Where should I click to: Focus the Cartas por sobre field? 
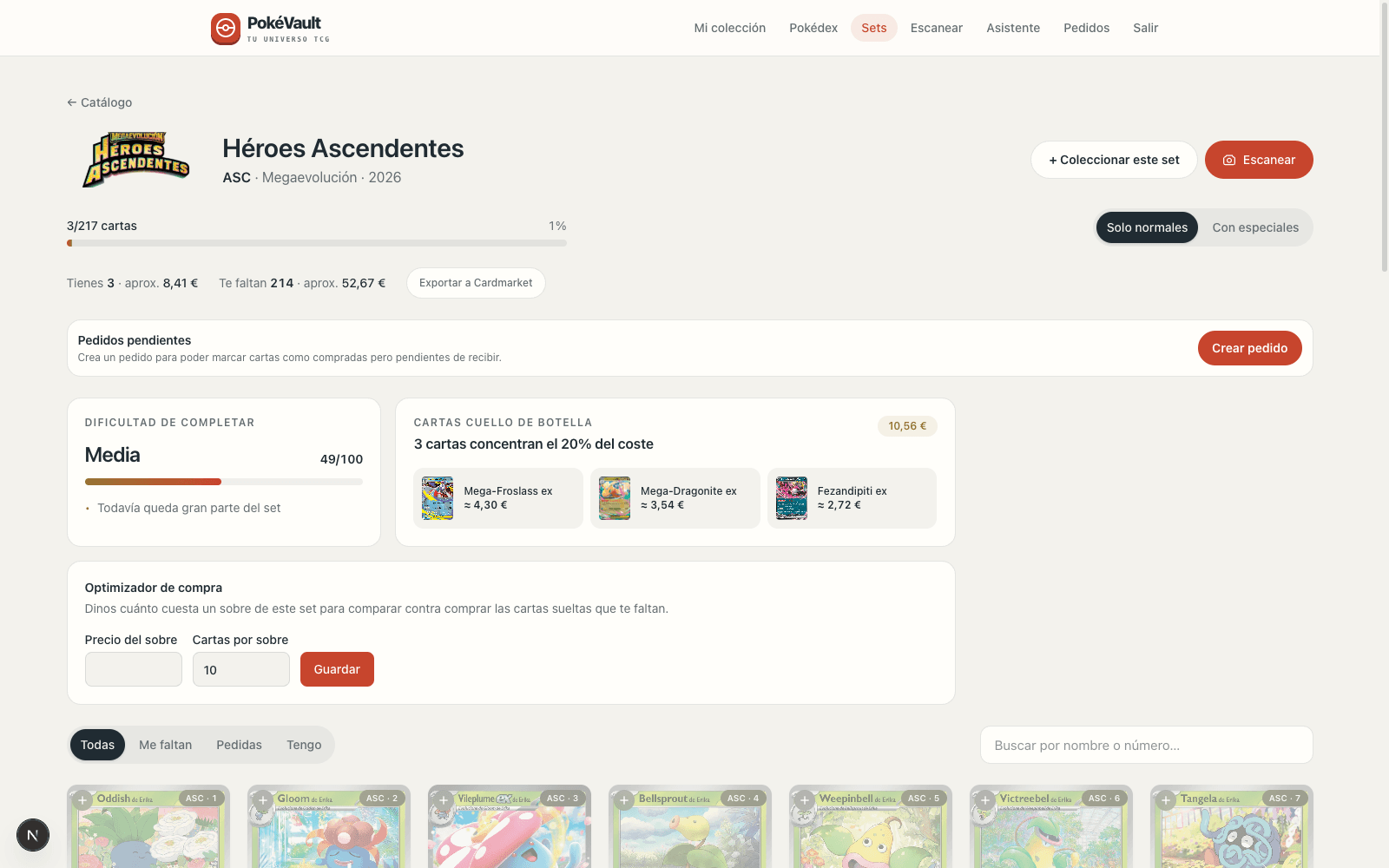(241, 669)
